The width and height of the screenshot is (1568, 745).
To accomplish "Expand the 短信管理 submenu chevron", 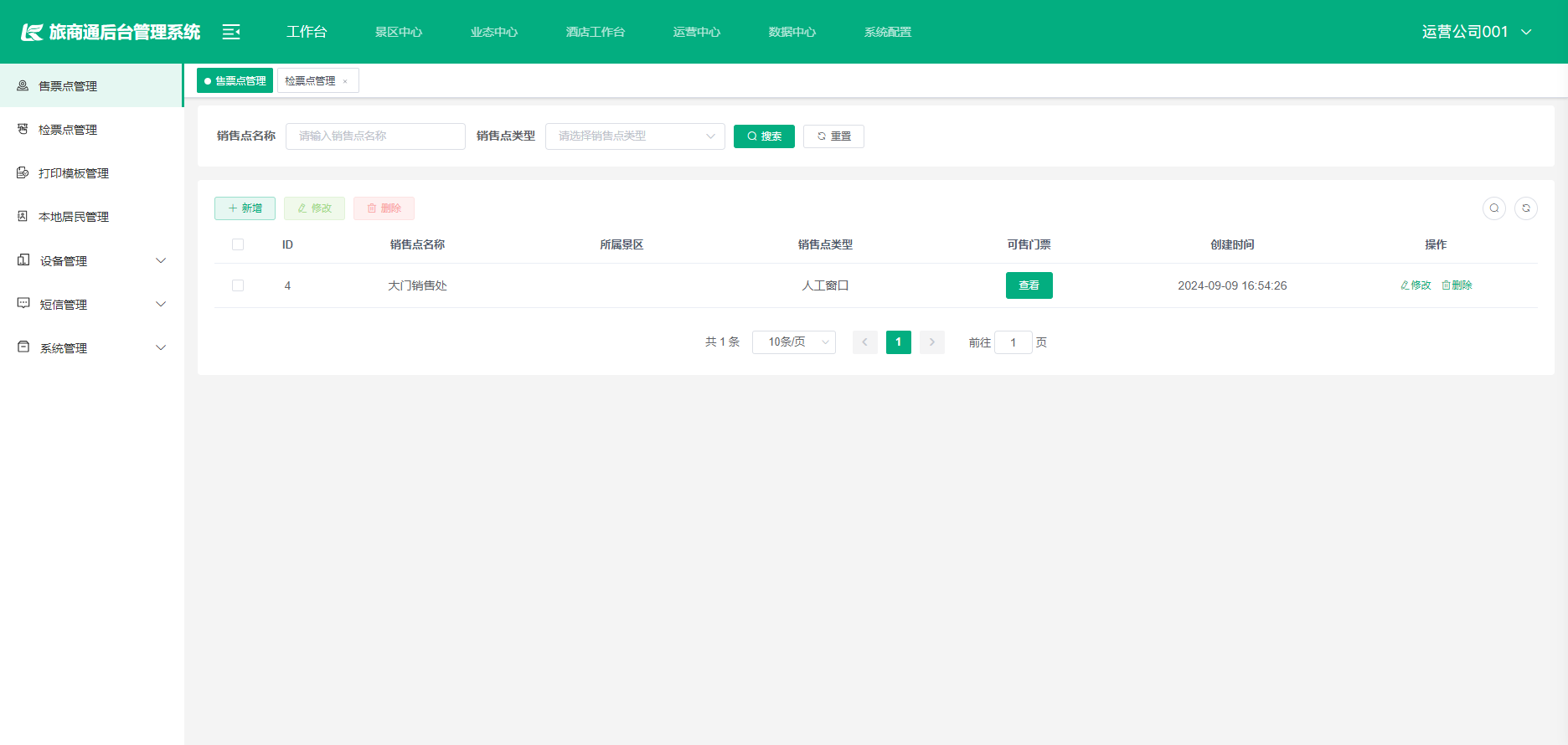I will [x=162, y=304].
